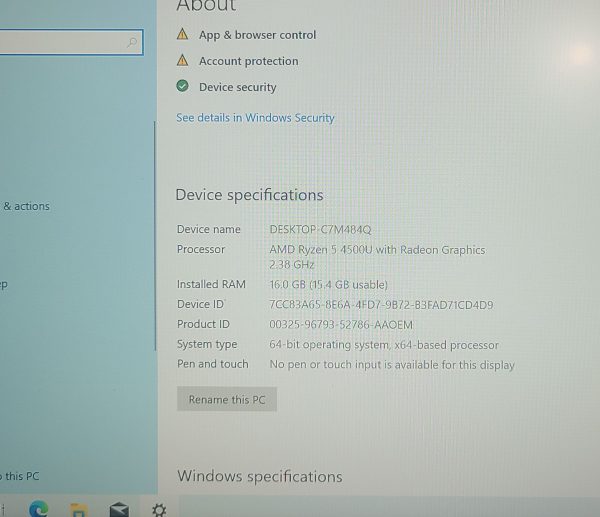Click the App & browser control warning icon
600x517 pixels.
182,34
